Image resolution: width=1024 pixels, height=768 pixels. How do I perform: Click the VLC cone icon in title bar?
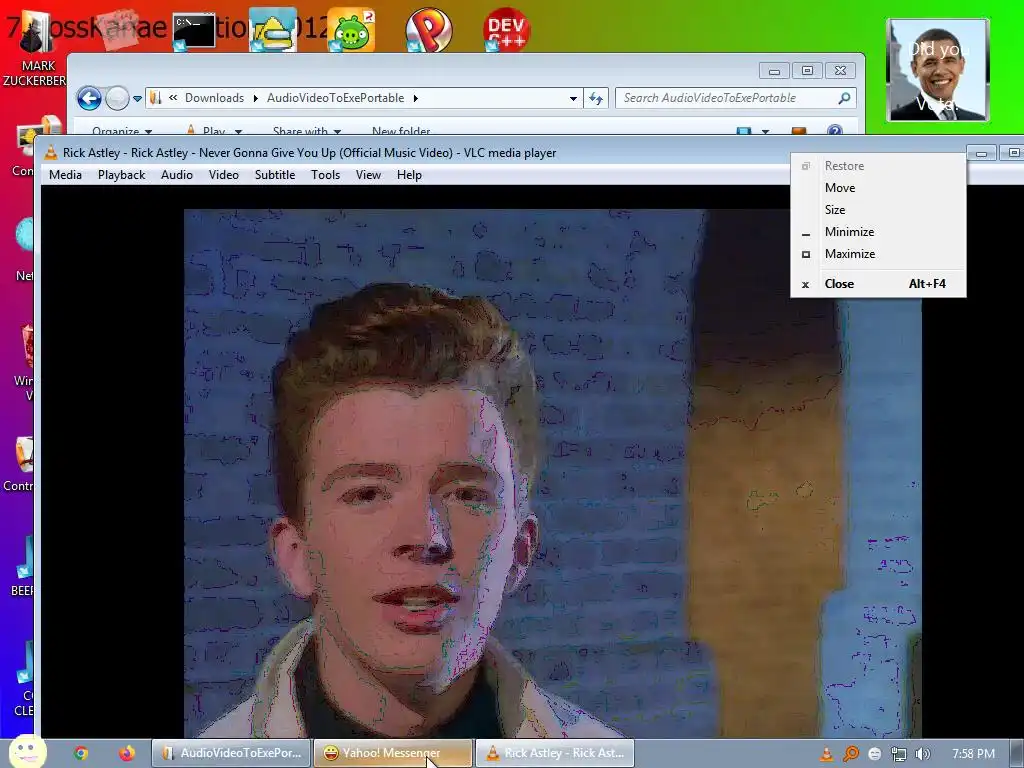pos(50,153)
